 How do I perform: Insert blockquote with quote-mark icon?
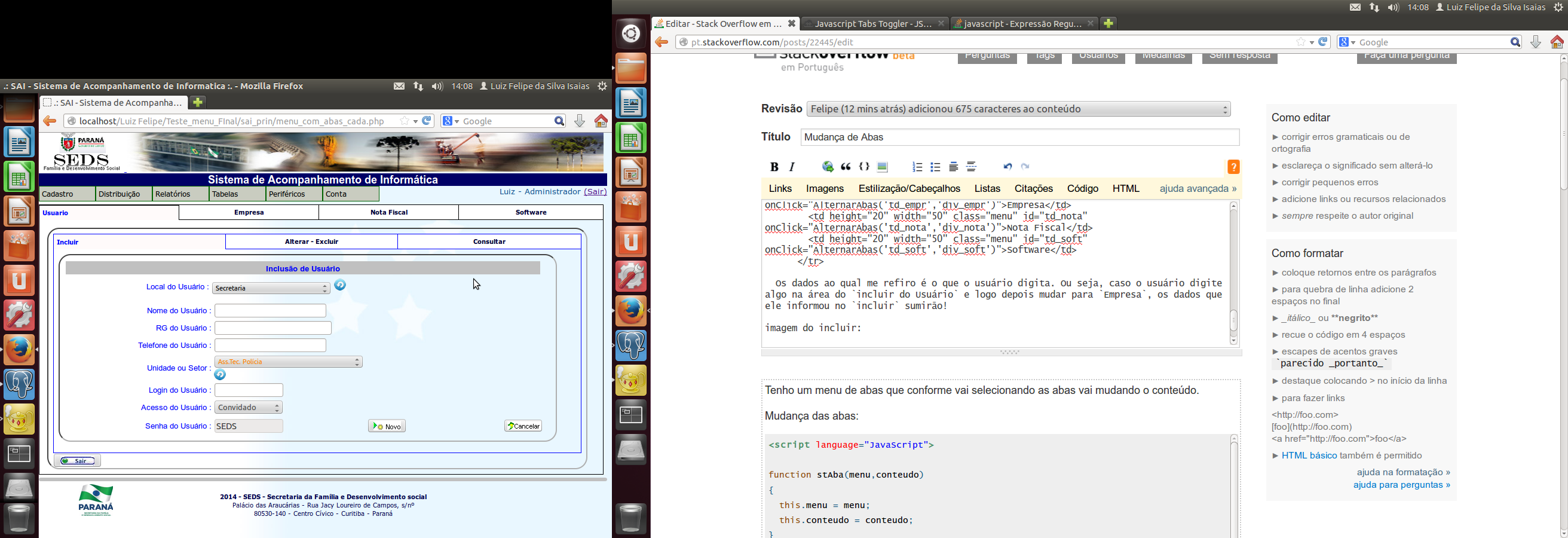pyautogui.click(x=846, y=167)
